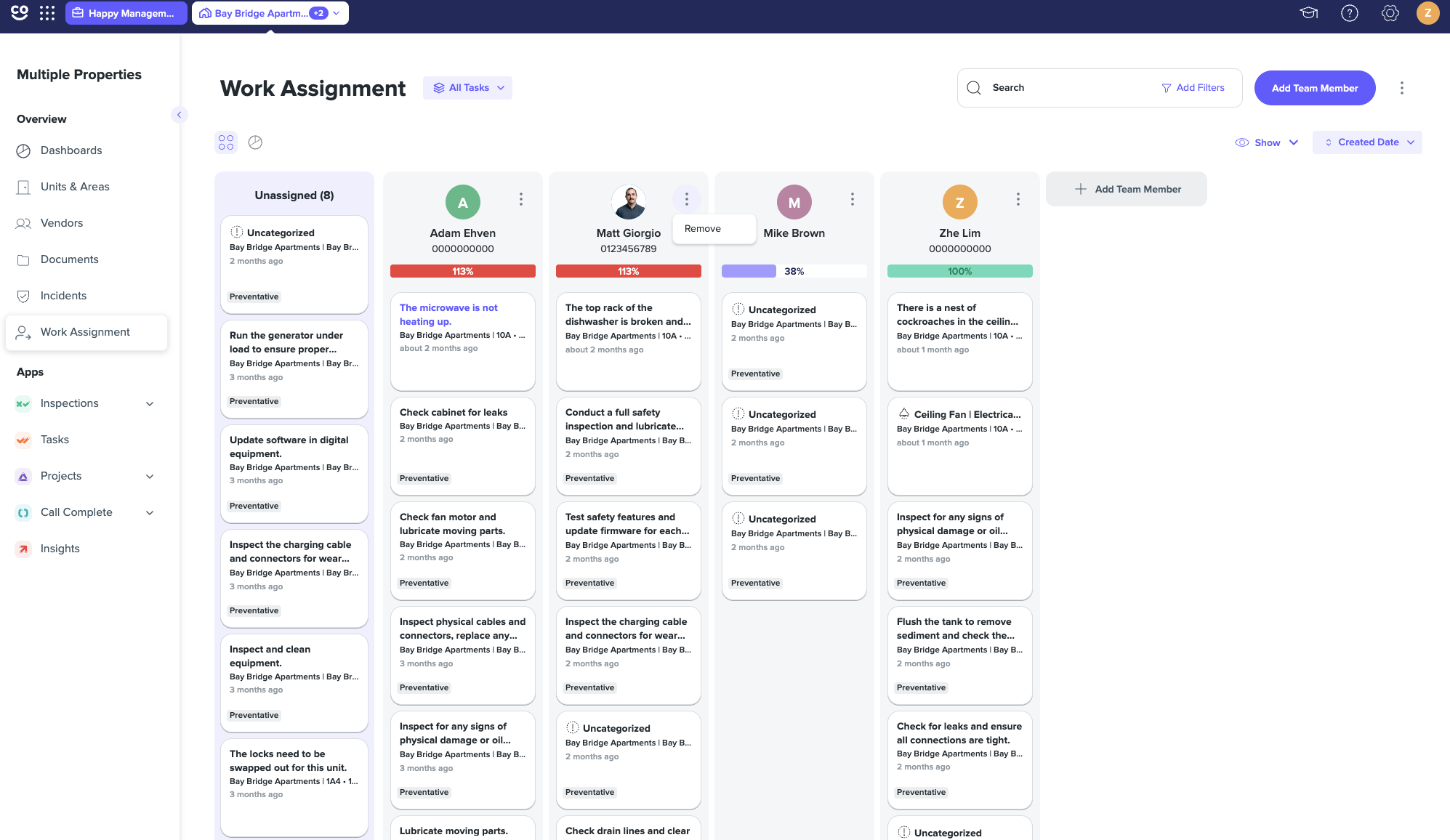The height and width of the screenshot is (840, 1450).
Task: Click the Documents folder icon
Action: (23, 259)
